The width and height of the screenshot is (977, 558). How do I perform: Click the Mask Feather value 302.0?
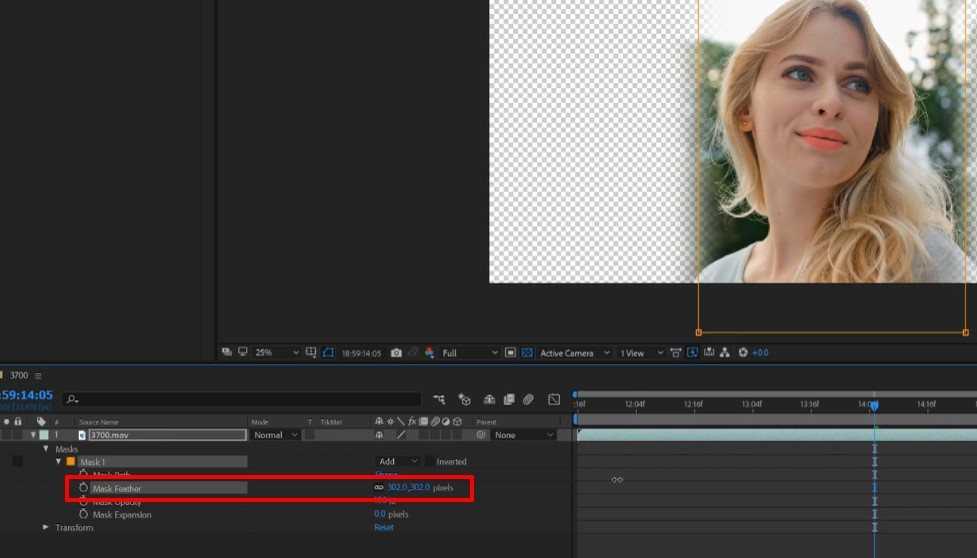(398, 488)
